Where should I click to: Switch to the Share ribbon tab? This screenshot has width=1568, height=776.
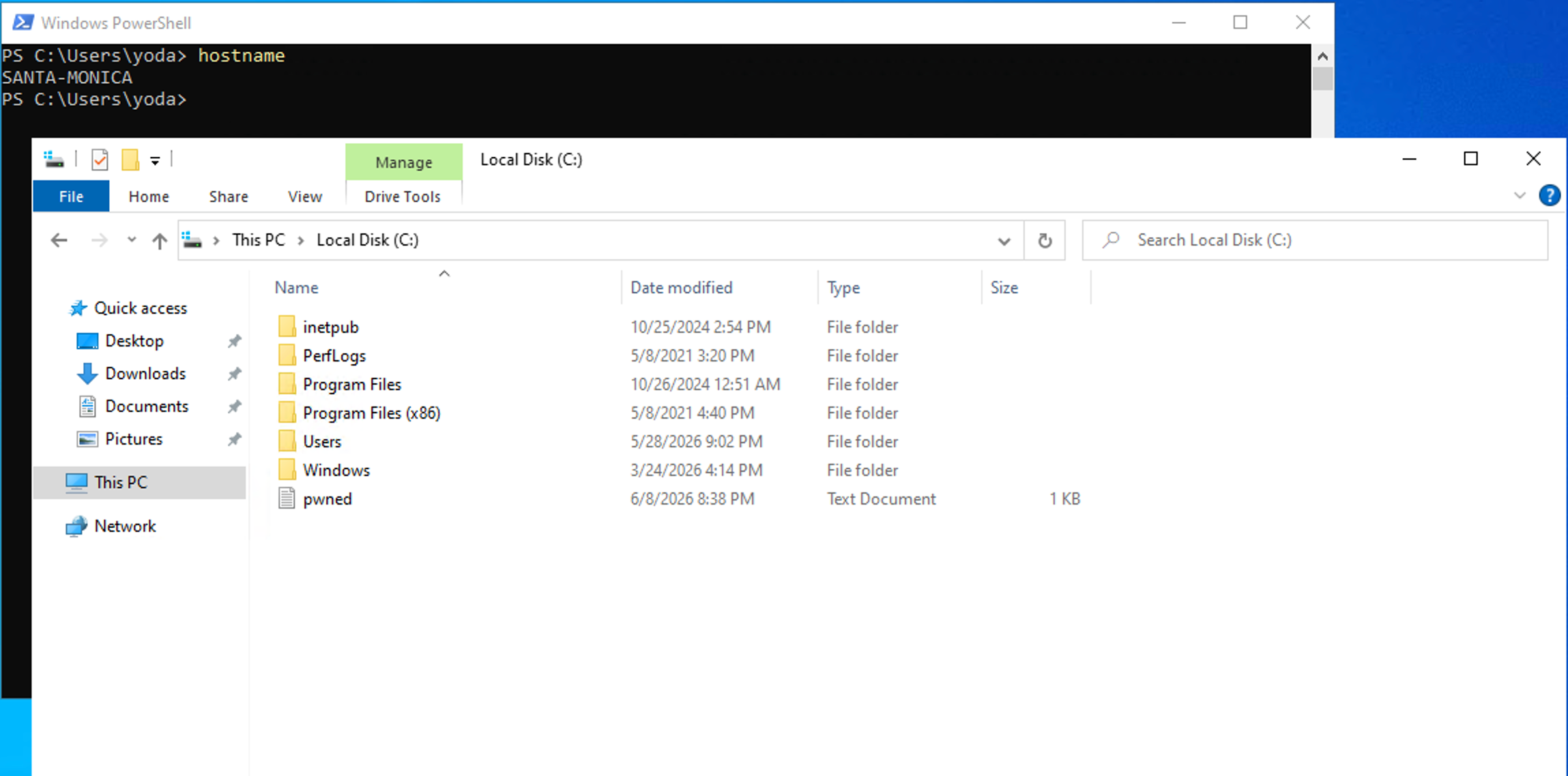pyautogui.click(x=229, y=196)
